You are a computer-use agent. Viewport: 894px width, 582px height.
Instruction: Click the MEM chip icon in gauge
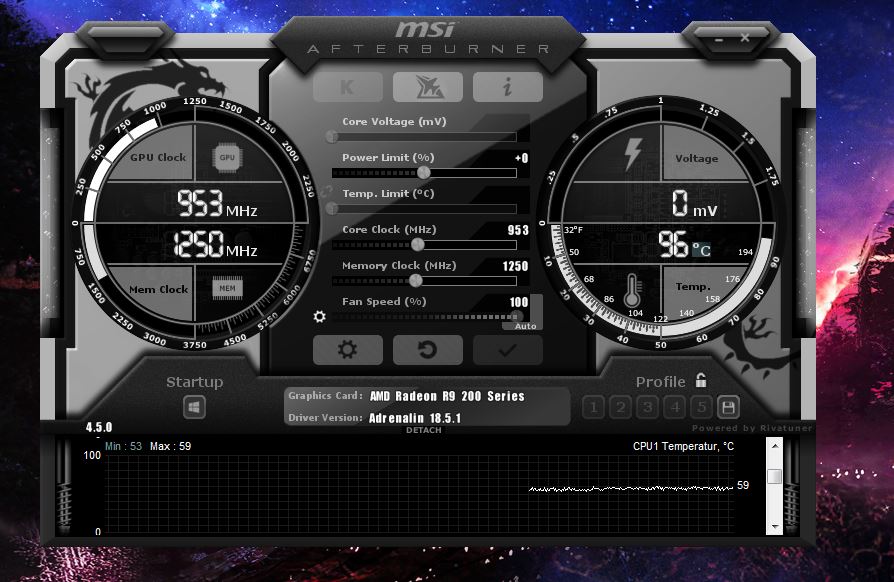coord(227,288)
